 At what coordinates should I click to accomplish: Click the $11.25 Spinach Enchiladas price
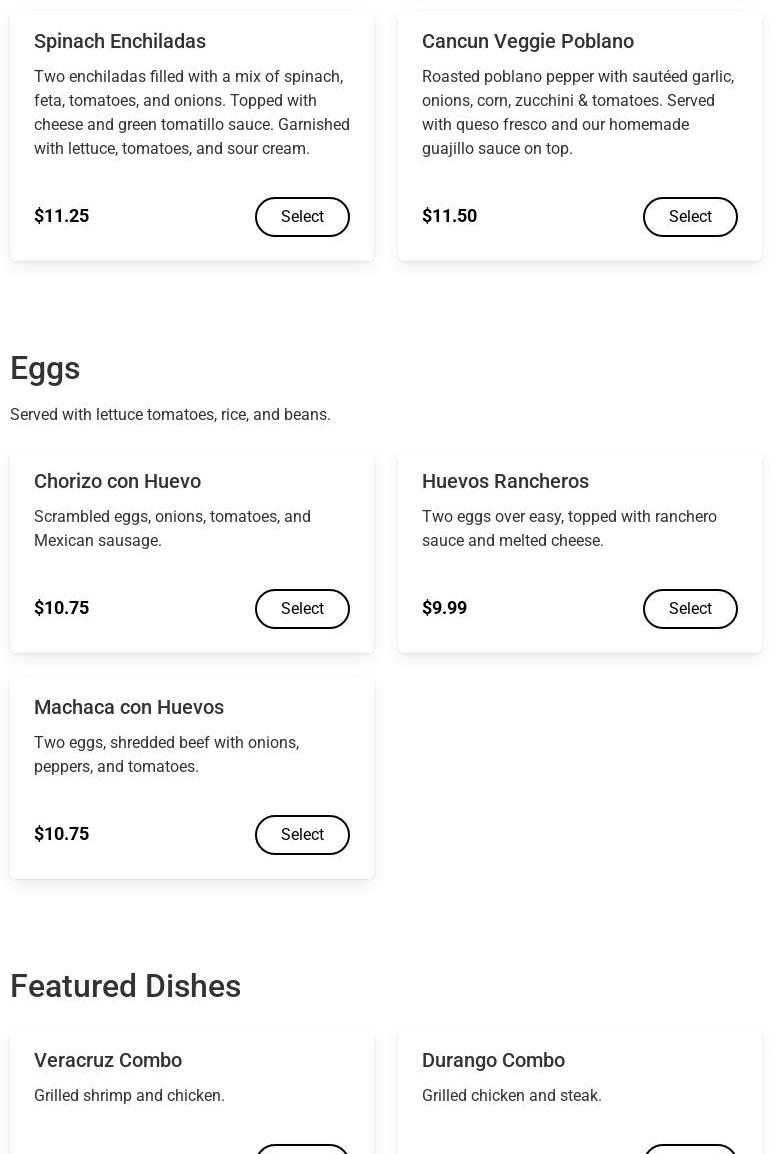pyautogui.click(x=61, y=216)
